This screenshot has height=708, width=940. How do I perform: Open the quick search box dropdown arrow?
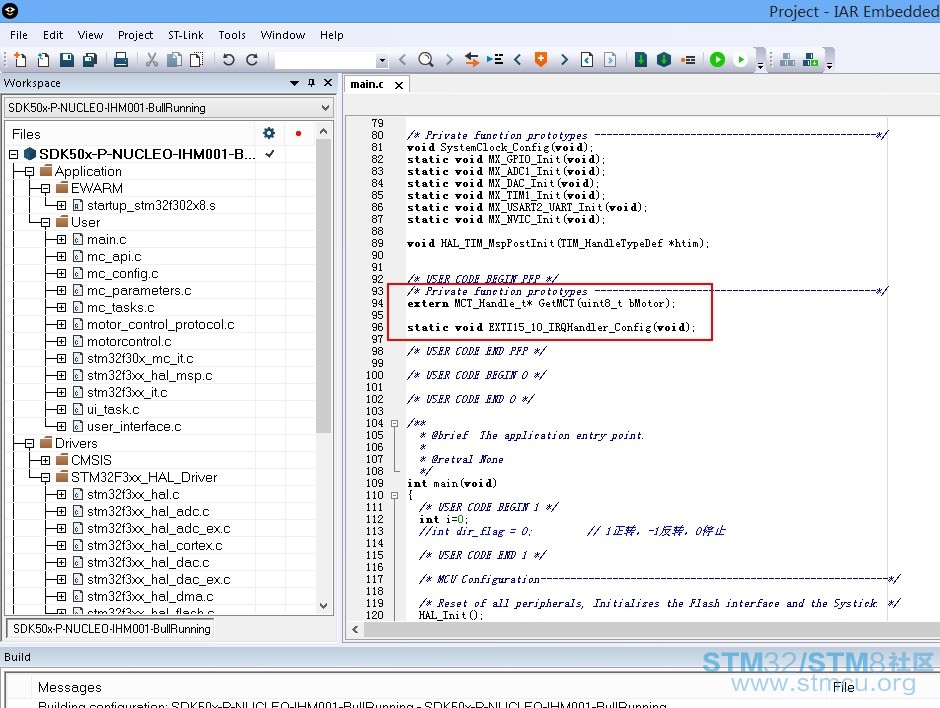point(382,60)
